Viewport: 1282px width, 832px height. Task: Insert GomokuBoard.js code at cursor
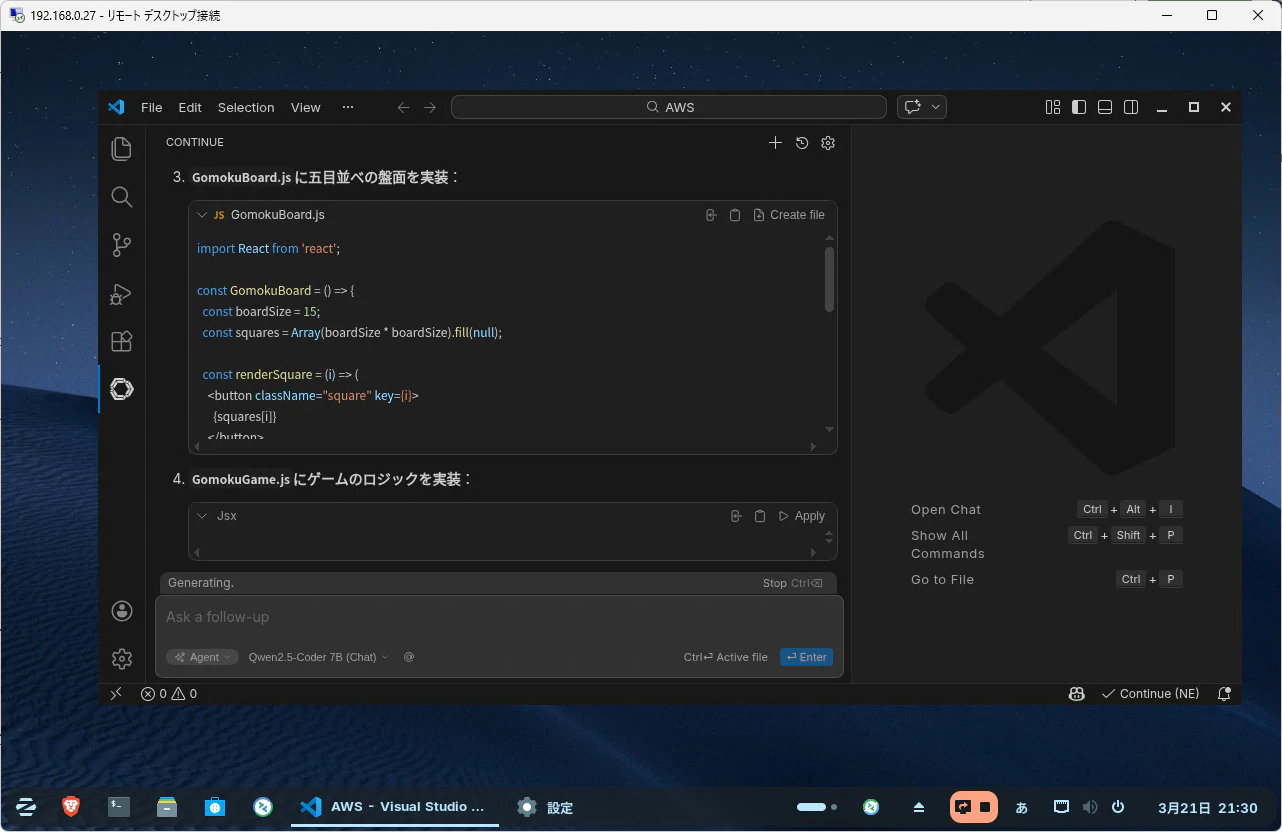pos(711,215)
